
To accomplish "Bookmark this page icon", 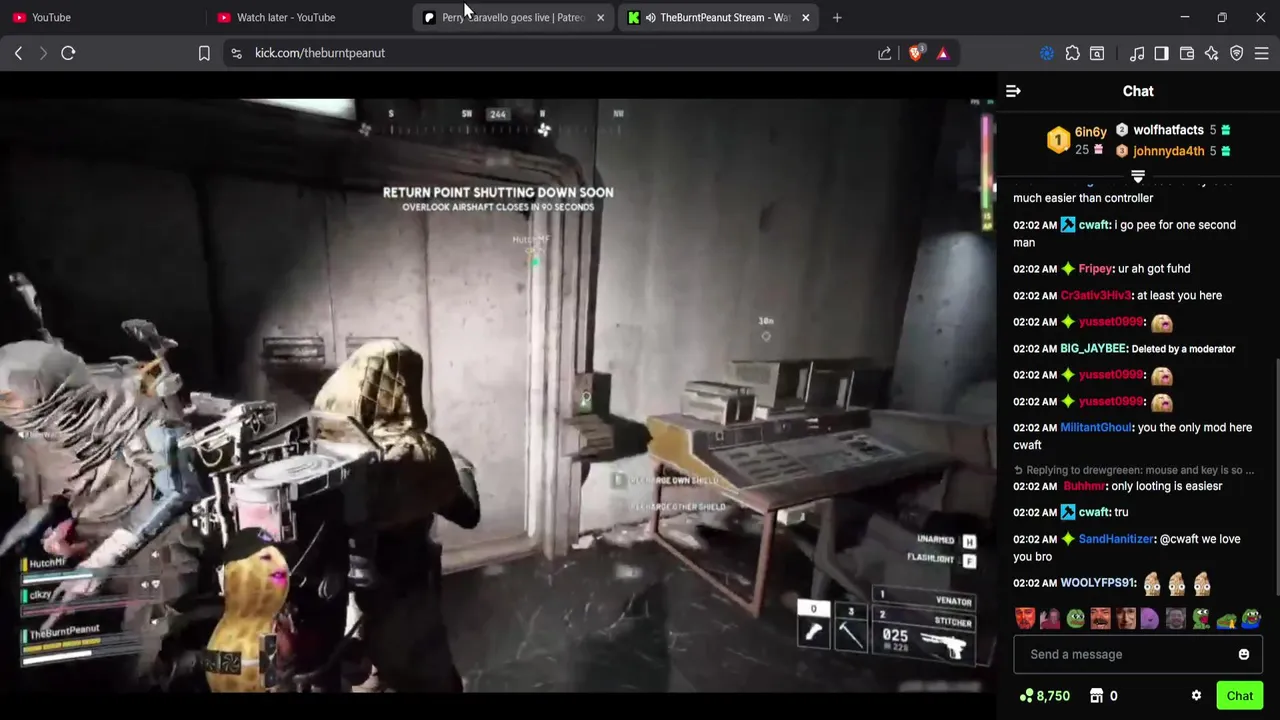I will point(204,53).
